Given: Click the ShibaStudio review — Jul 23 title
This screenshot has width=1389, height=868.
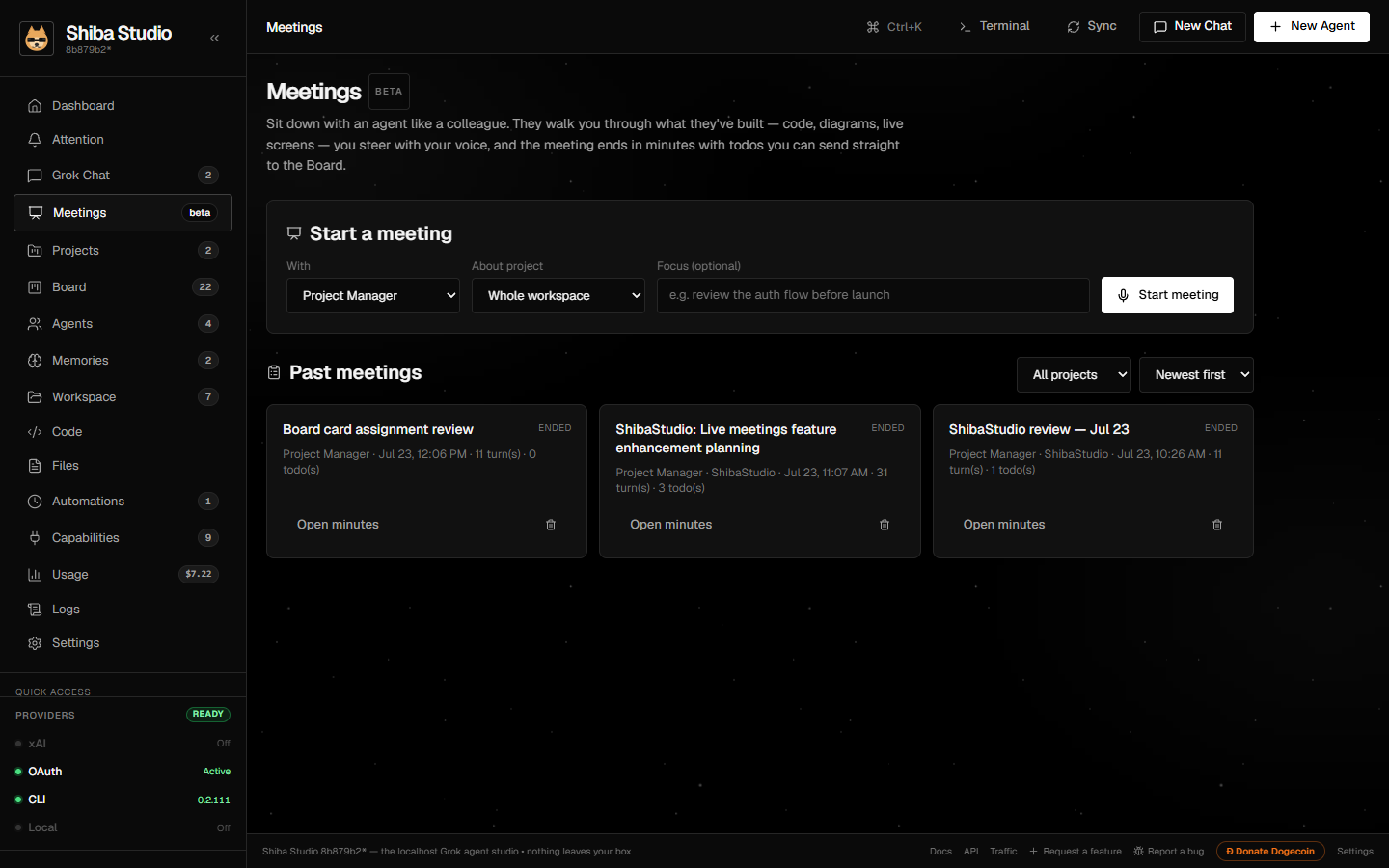Looking at the screenshot, I should pyautogui.click(x=1039, y=430).
